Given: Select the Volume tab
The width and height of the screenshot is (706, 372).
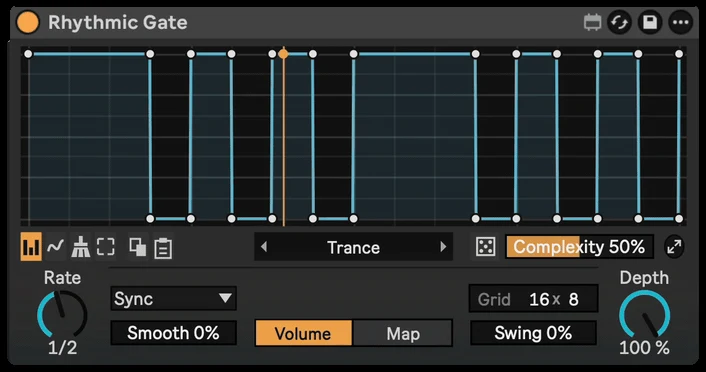Looking at the screenshot, I should point(303,333).
